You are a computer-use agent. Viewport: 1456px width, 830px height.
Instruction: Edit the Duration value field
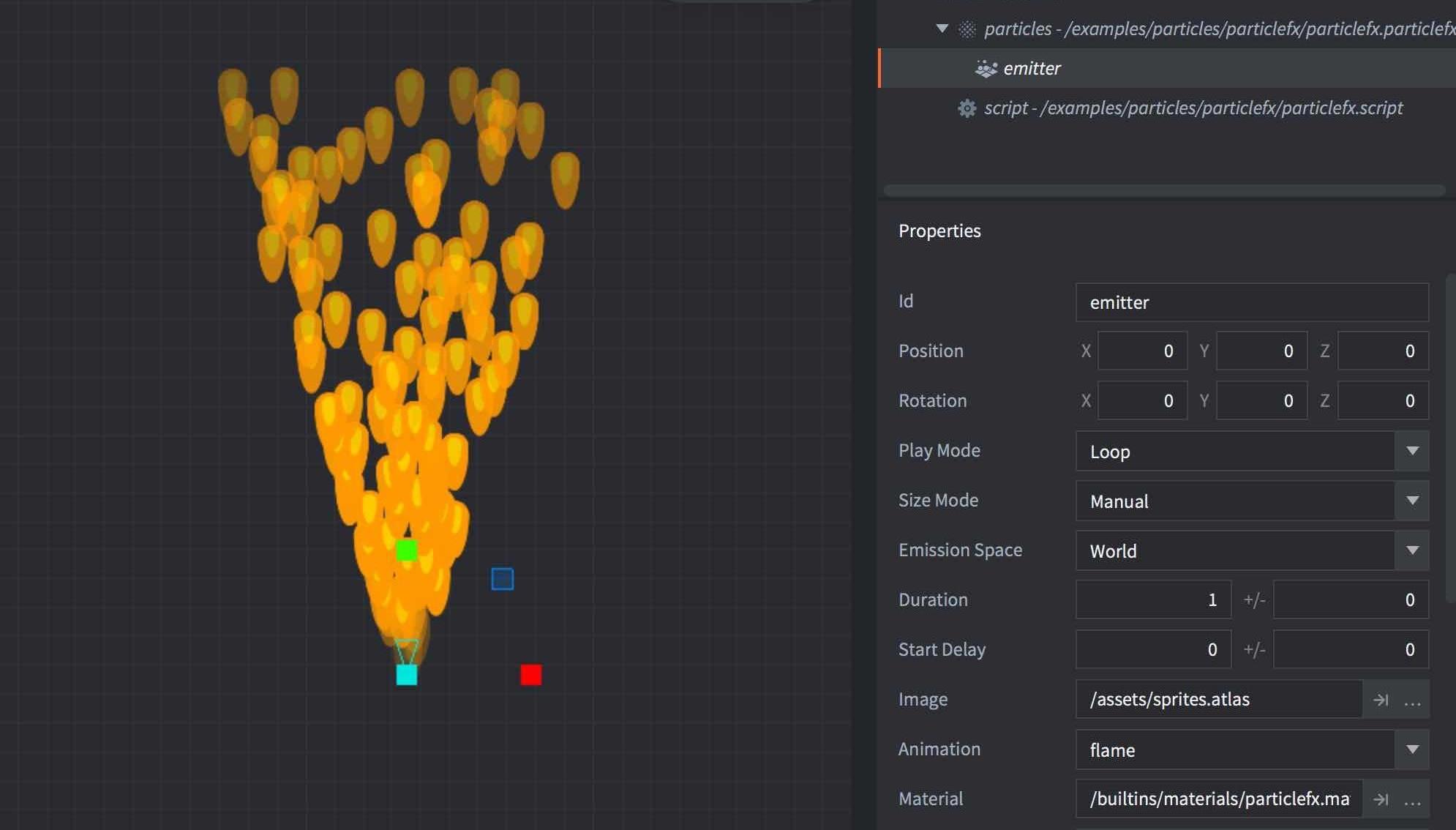pyautogui.click(x=1153, y=600)
